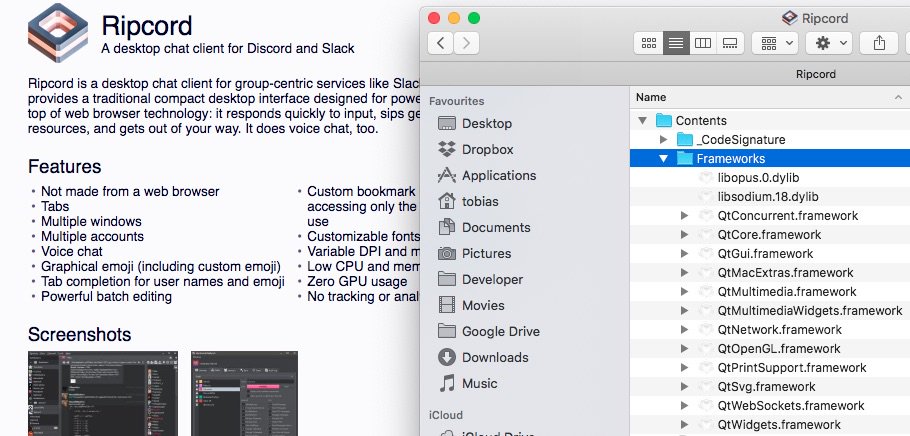Expand QtConcurrent.framework

[x=684, y=215]
